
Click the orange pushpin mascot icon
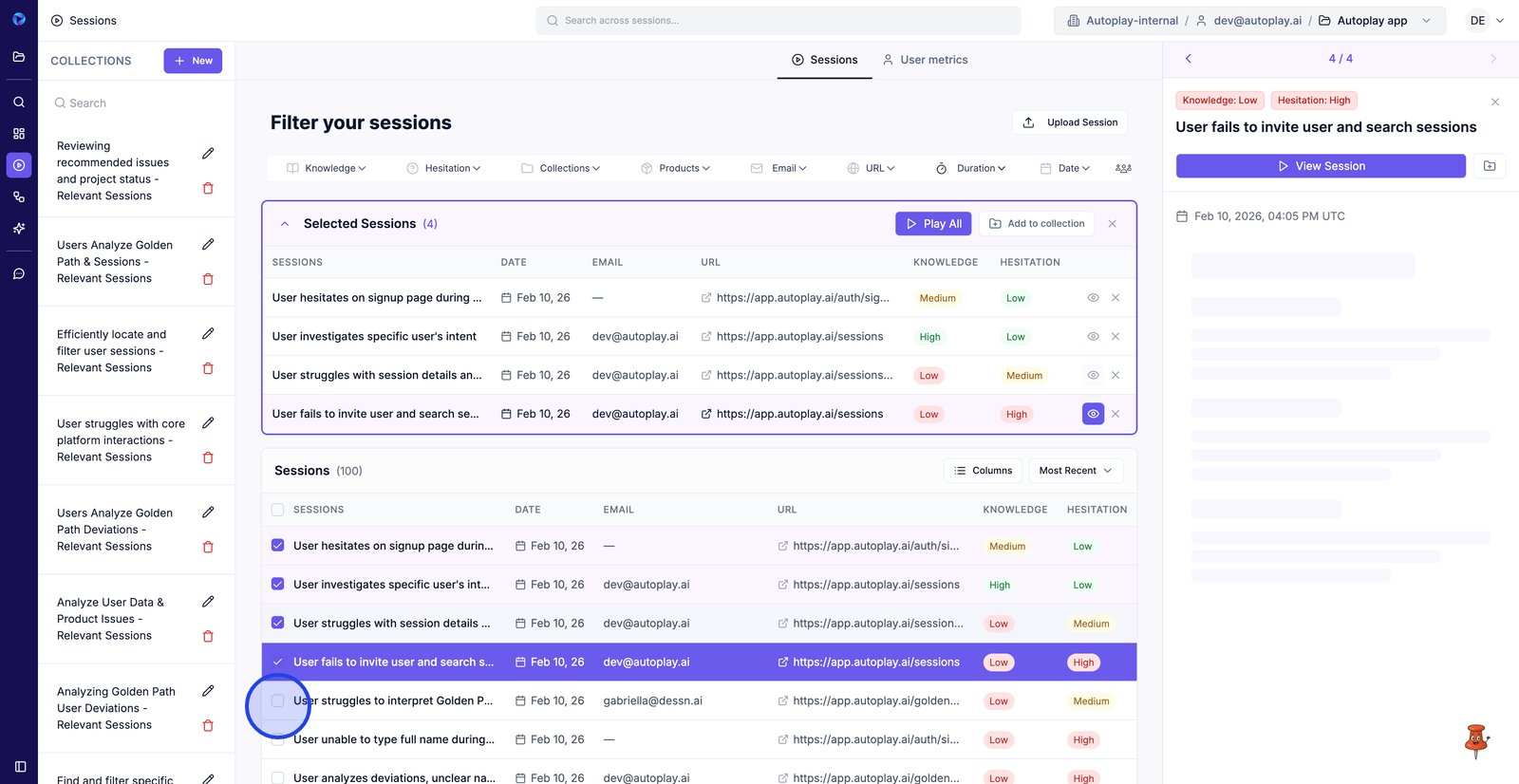(1475, 740)
